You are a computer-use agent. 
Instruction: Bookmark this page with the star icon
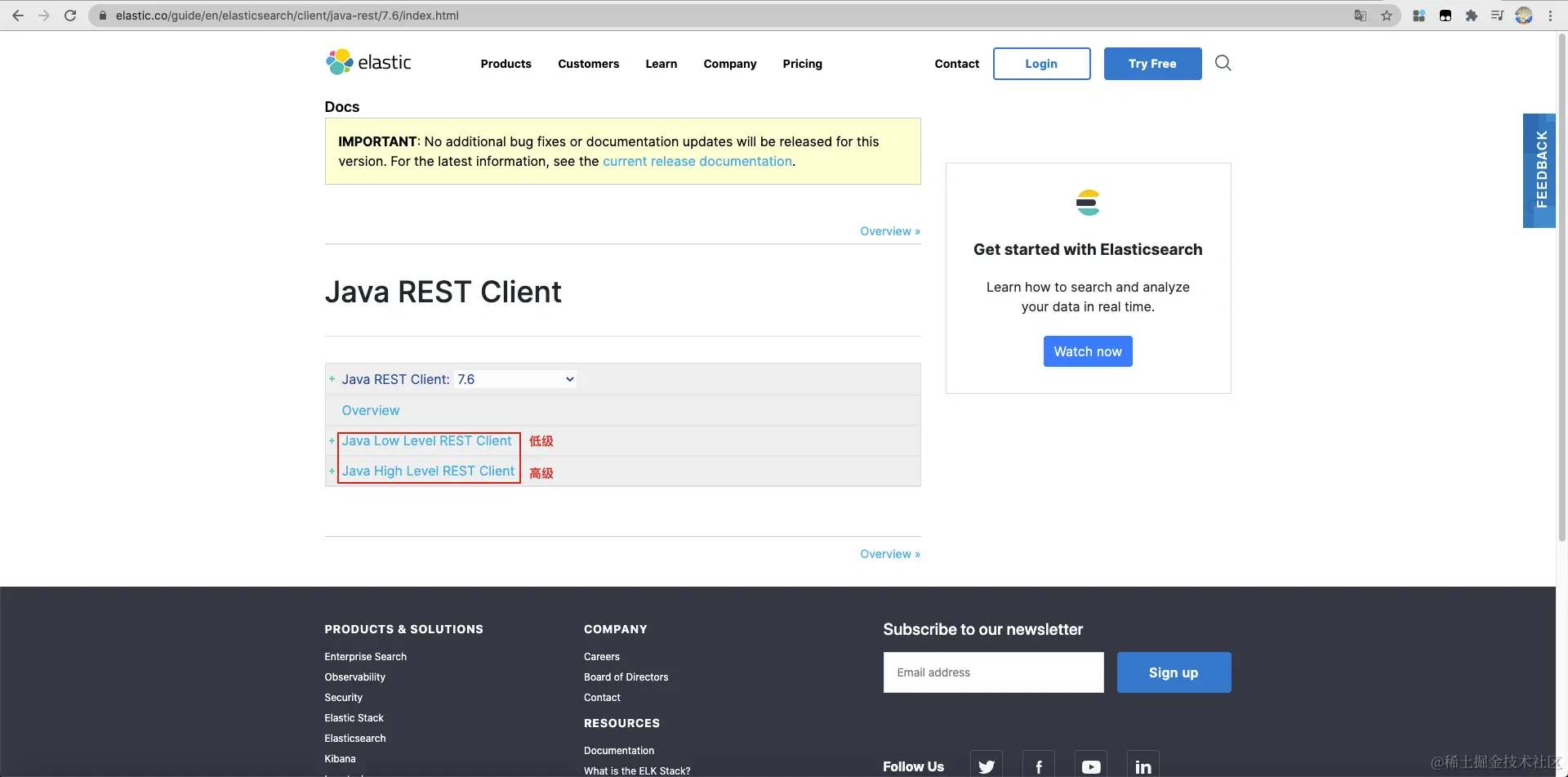click(x=1387, y=16)
